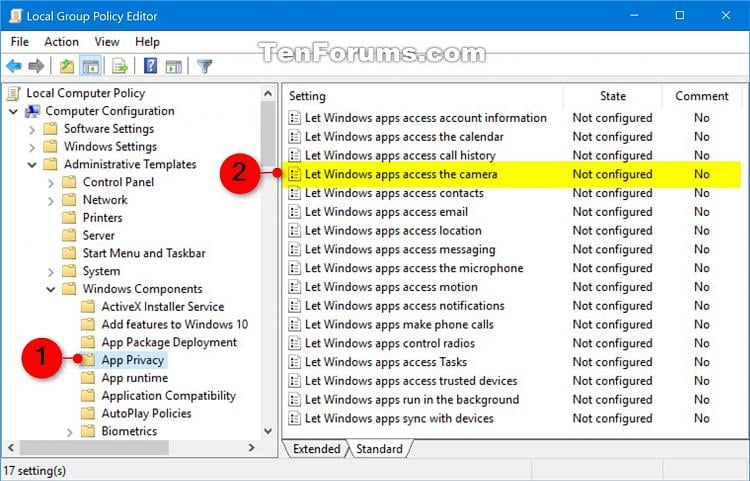The height and width of the screenshot is (481, 750).
Task: Click the tree pane scroll down arrow
Action: (x=268, y=431)
